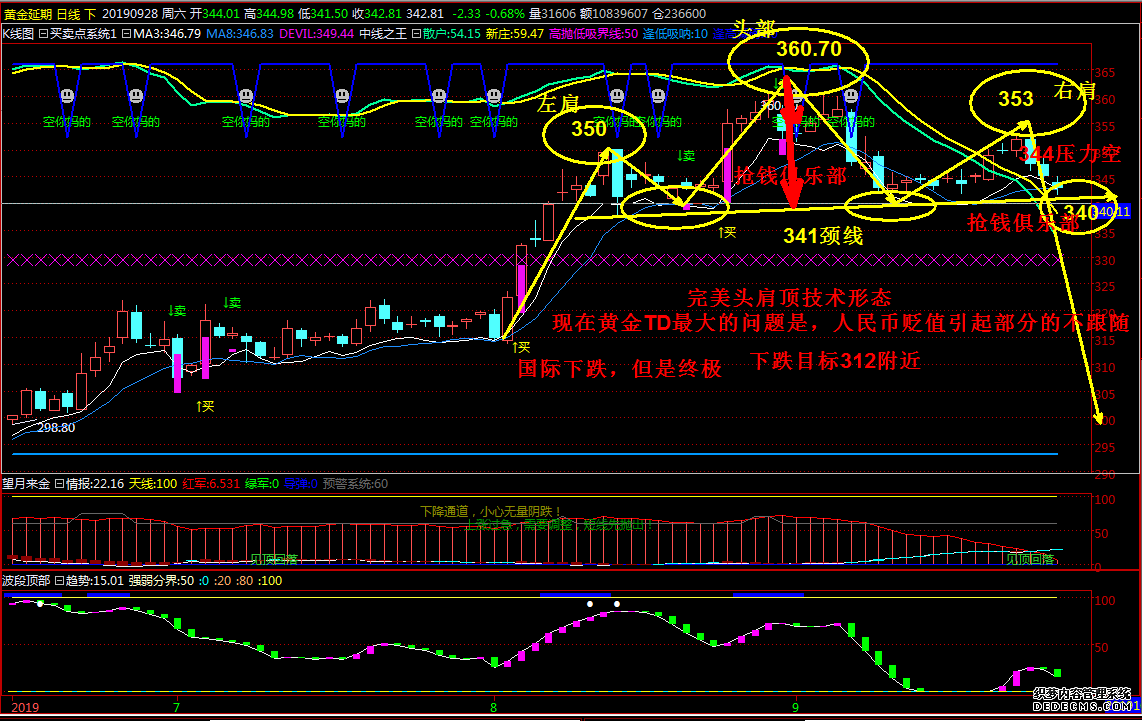Click the 298.80 low price label
The width and height of the screenshot is (1142, 721).
(56, 428)
